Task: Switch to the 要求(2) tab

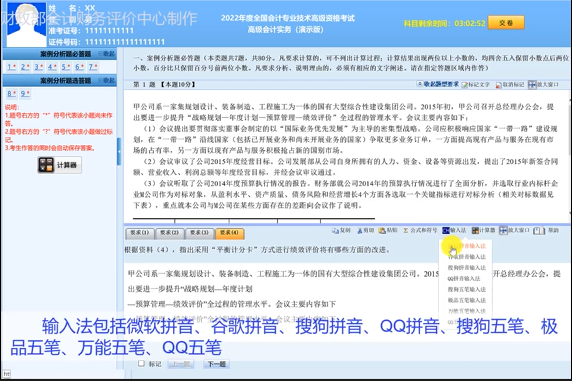Action: point(170,233)
